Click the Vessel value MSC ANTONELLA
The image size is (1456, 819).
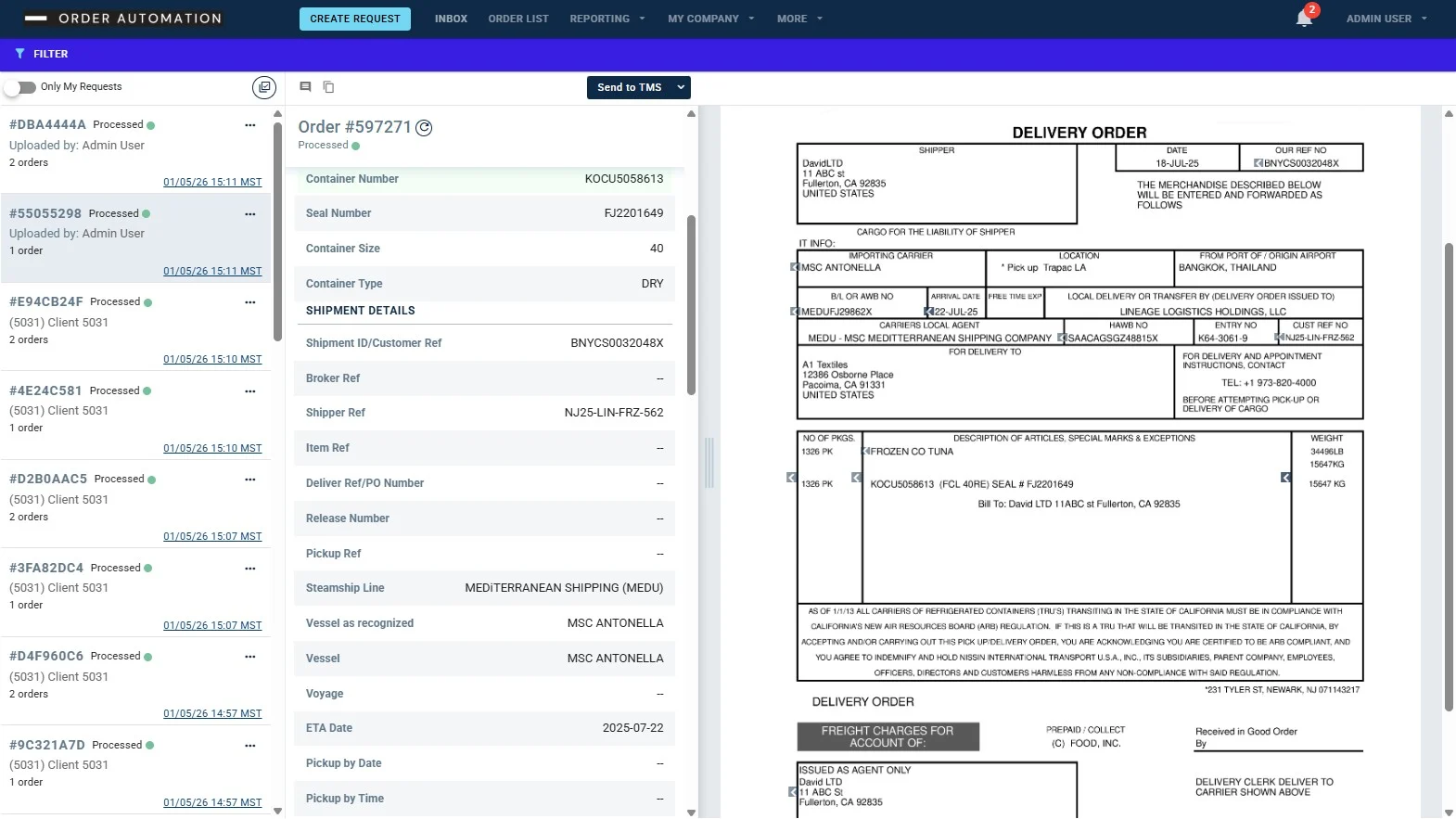616,659
